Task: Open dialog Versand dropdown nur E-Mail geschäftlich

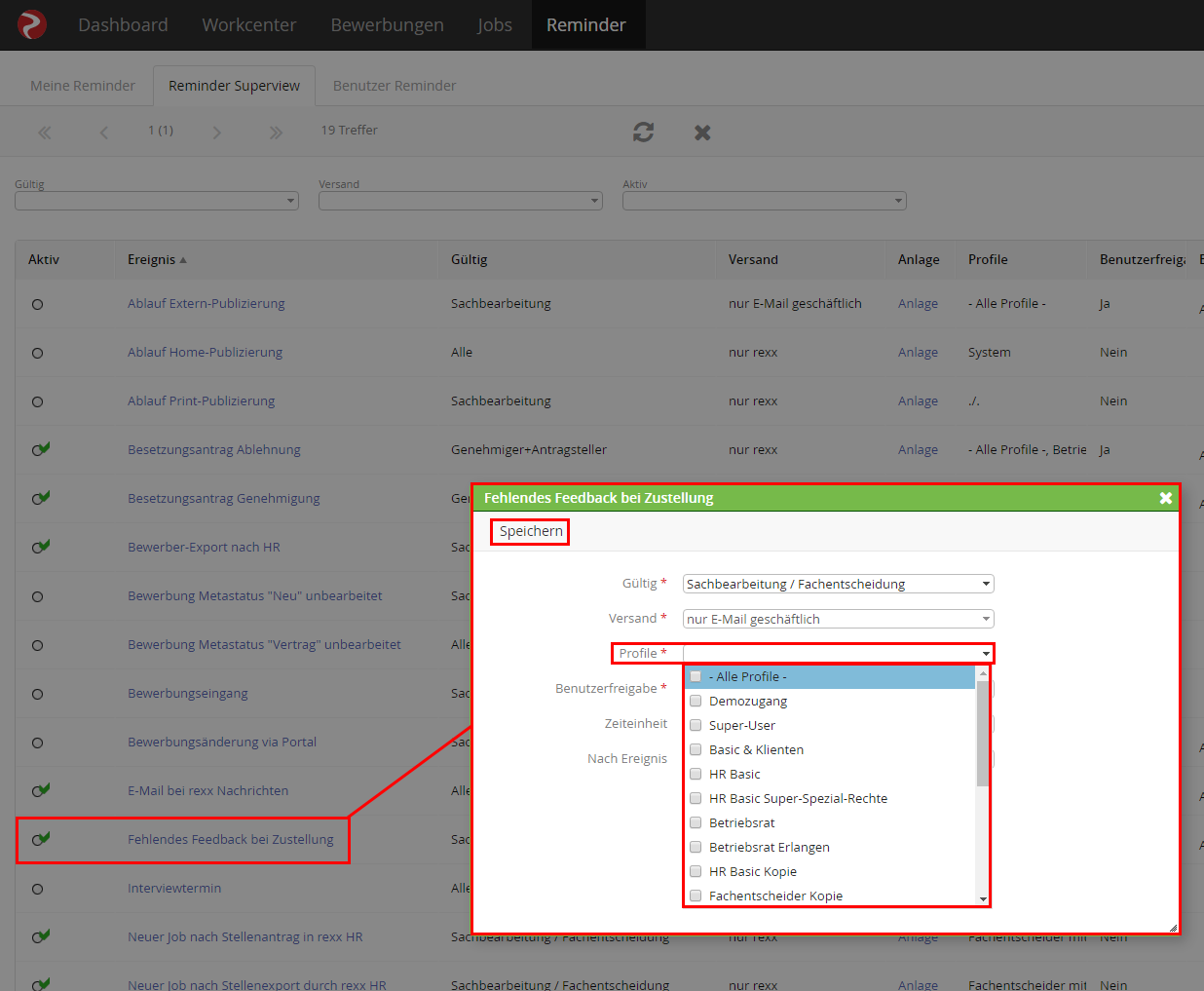Action: [x=839, y=619]
